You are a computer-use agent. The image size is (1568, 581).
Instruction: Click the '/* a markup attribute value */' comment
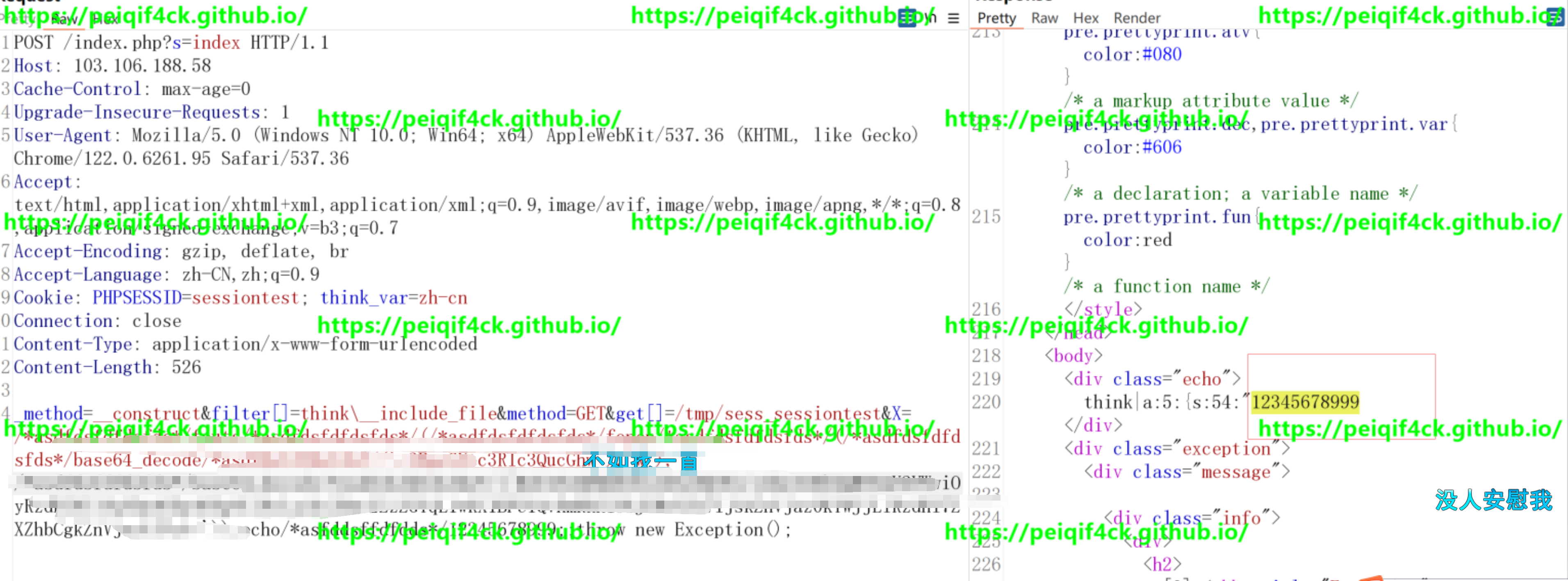click(x=1211, y=101)
